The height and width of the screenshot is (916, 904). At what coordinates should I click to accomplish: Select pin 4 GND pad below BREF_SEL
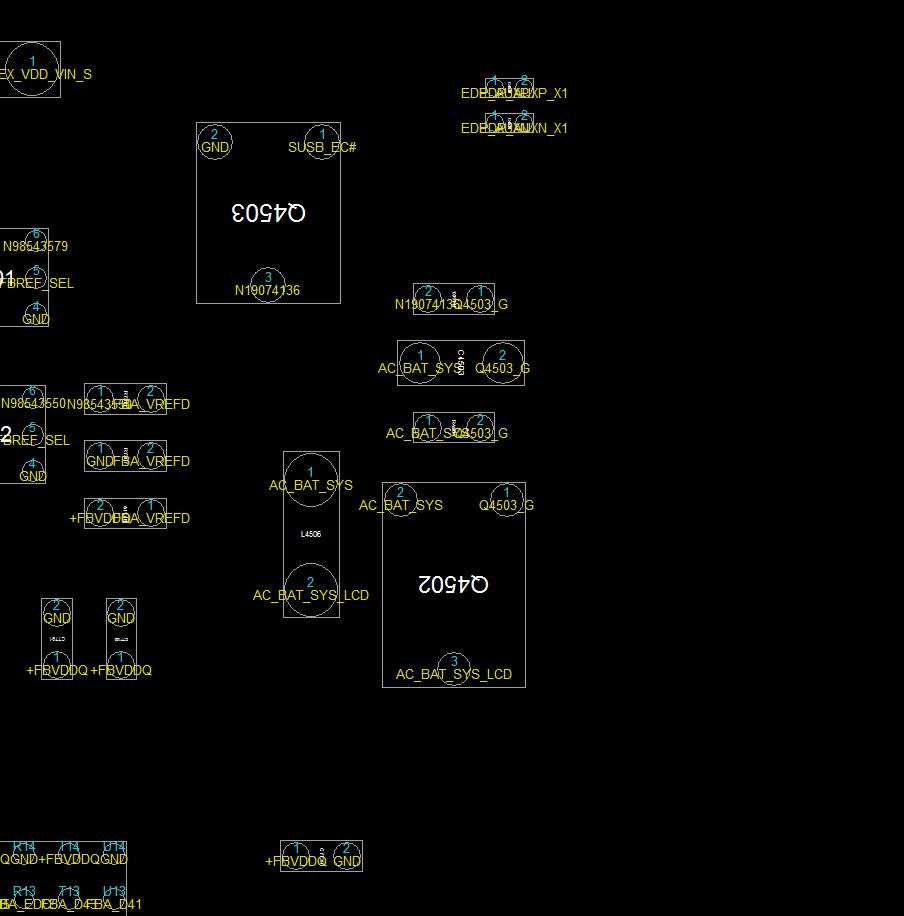(33, 471)
